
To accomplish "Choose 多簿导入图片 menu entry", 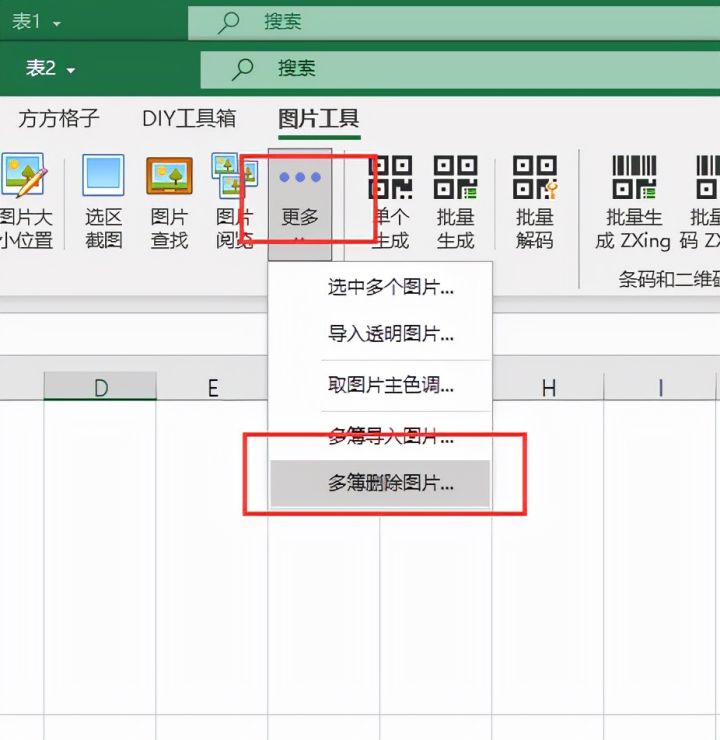I will [x=380, y=437].
